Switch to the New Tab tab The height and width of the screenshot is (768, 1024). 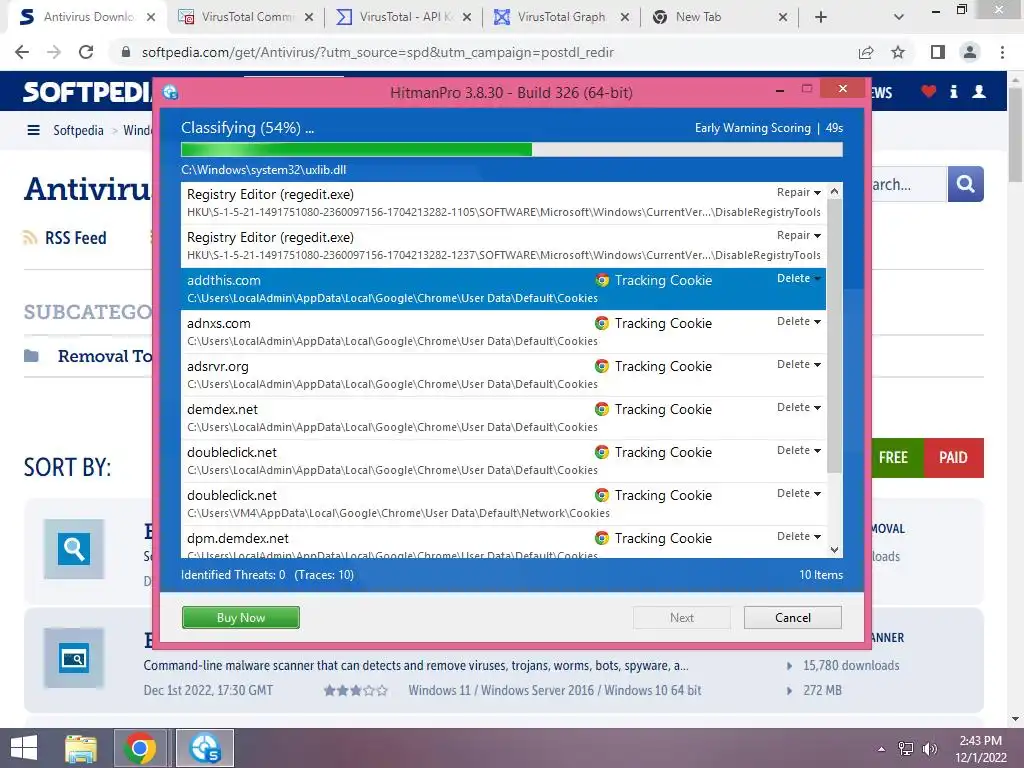(x=720, y=17)
